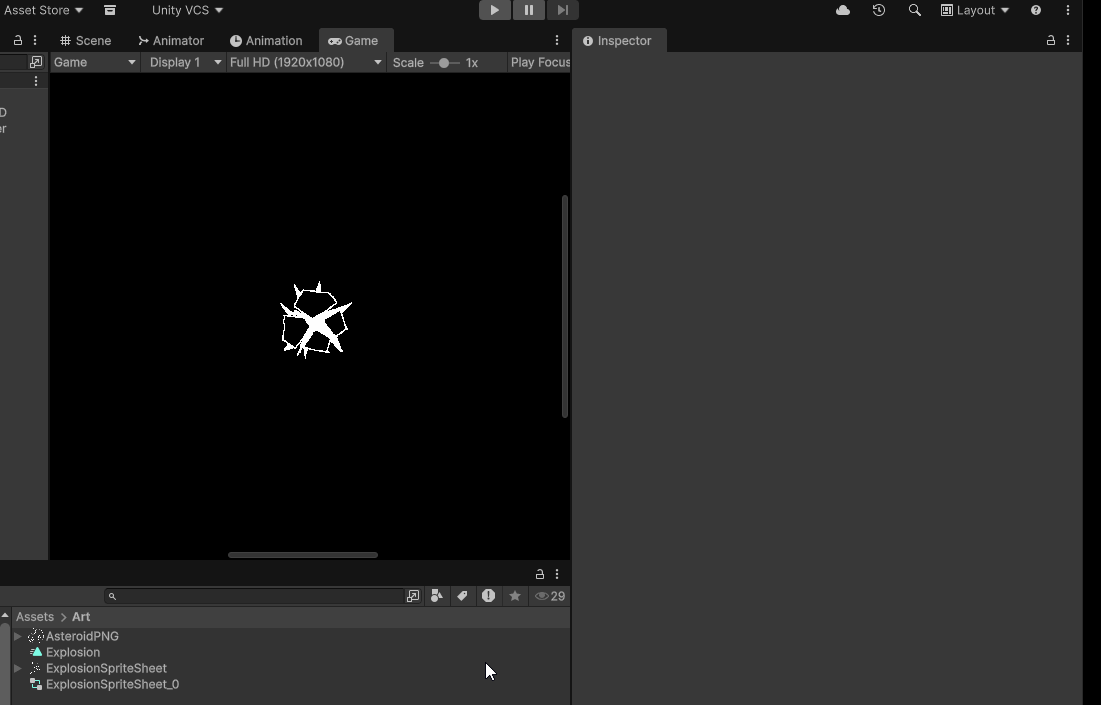Open the global search magnifier icon
The image size is (1101, 705).
click(914, 10)
